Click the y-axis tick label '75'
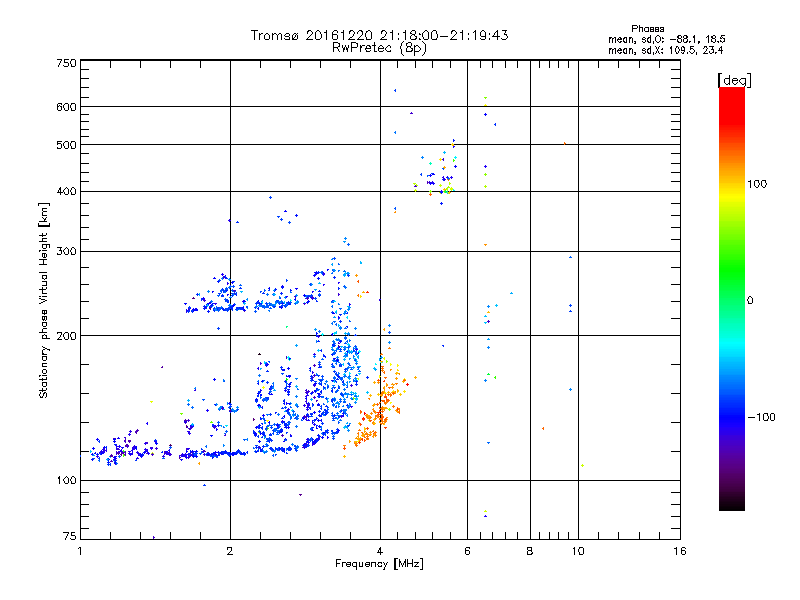Viewport: 800px width, 600px height. click(70, 536)
